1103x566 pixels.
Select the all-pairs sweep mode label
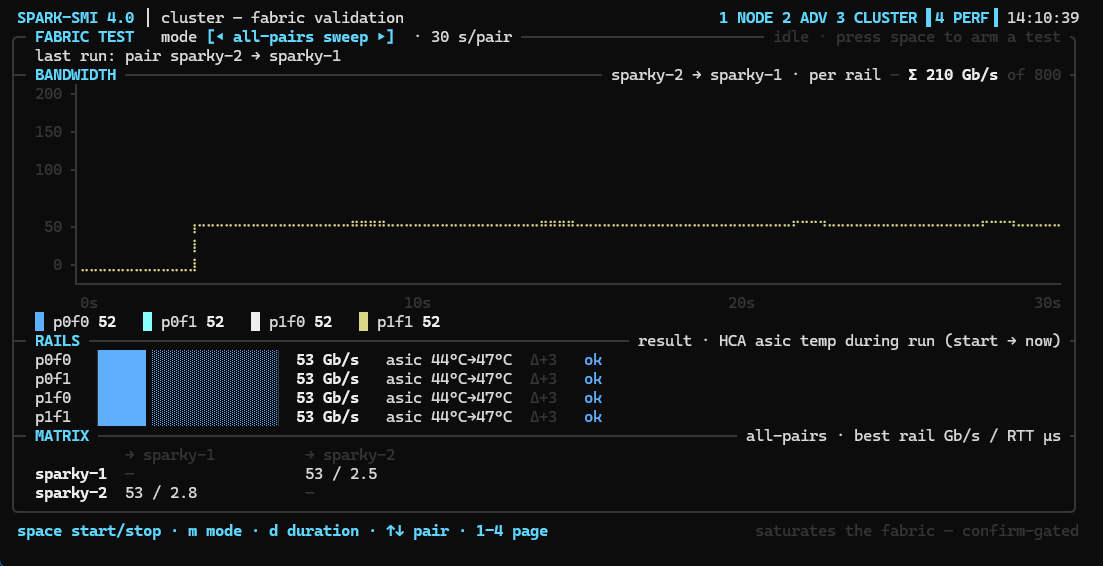pos(300,37)
